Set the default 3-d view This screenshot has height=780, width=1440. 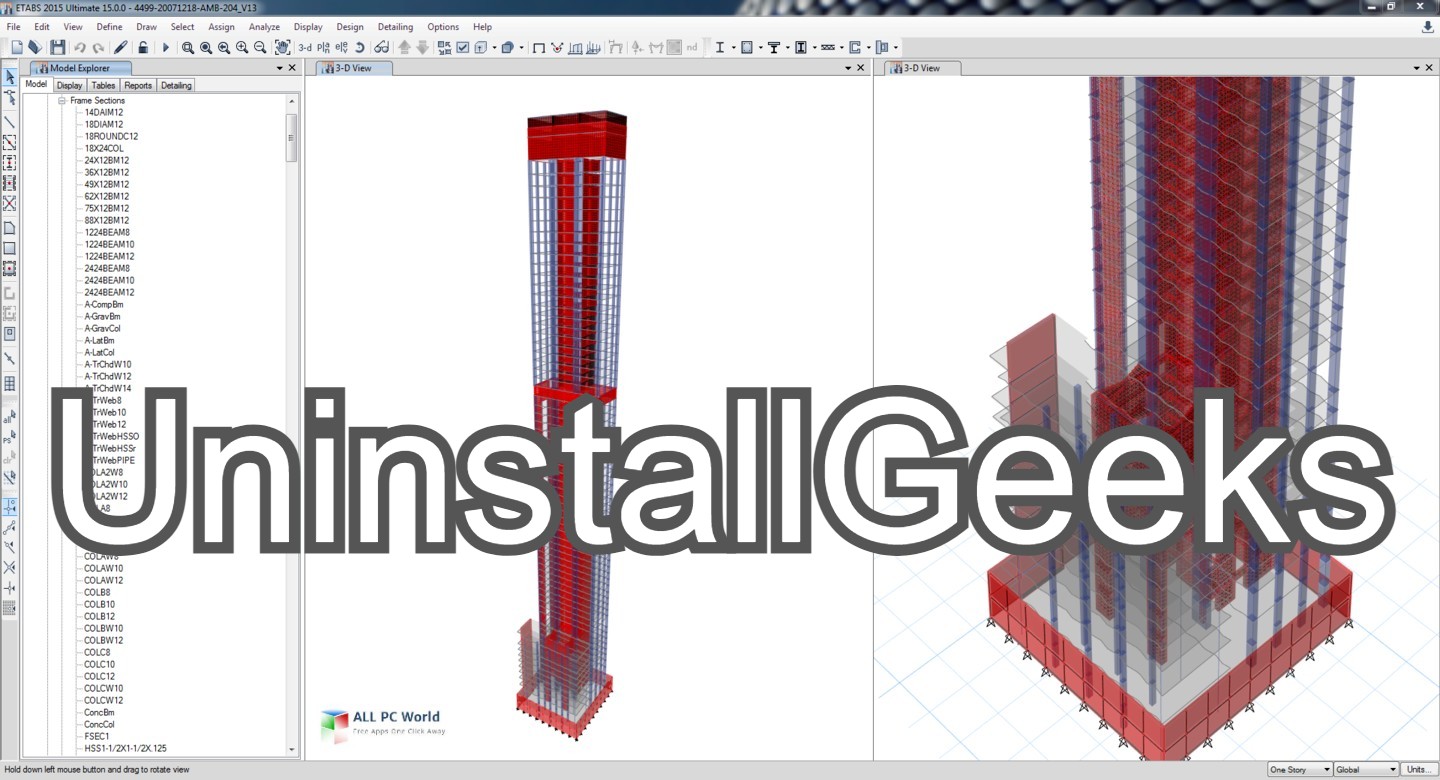(305, 47)
